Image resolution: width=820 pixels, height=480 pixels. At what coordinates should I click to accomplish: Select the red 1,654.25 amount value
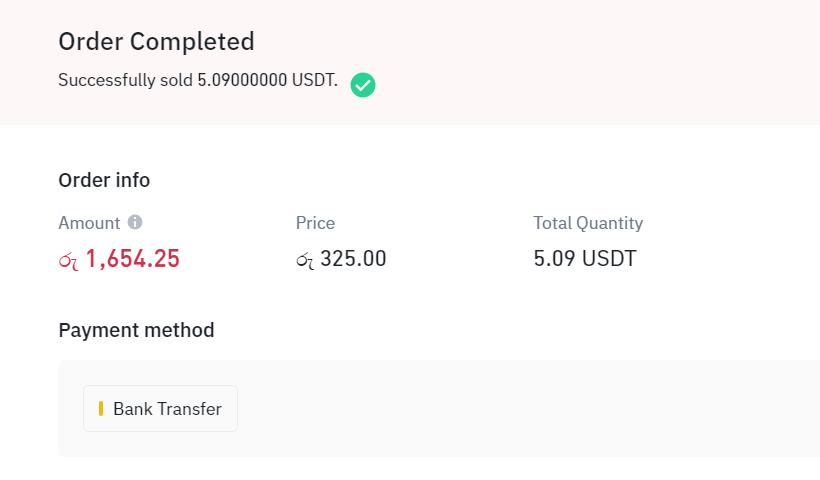point(133,259)
